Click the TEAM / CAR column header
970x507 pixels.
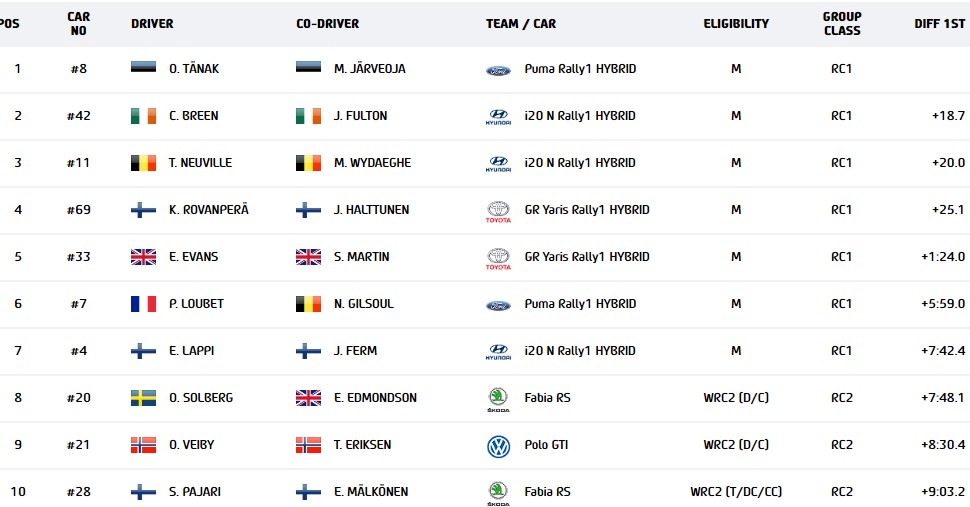(x=521, y=24)
